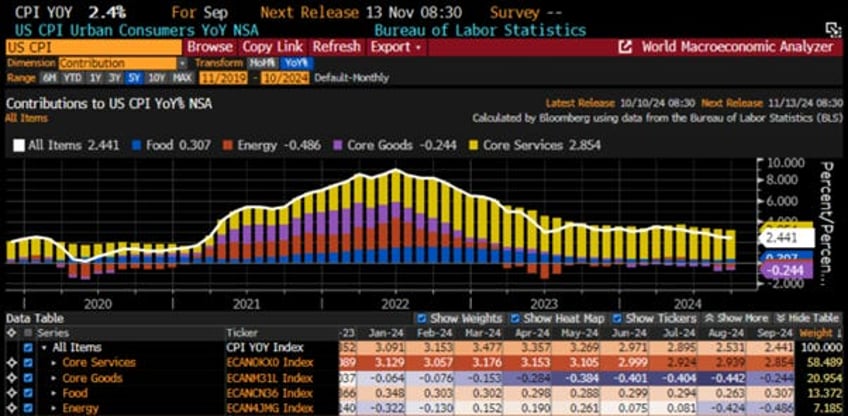Open World Macroeconomic Analyzer popout icon
The image size is (848, 416).
[x=625, y=47]
